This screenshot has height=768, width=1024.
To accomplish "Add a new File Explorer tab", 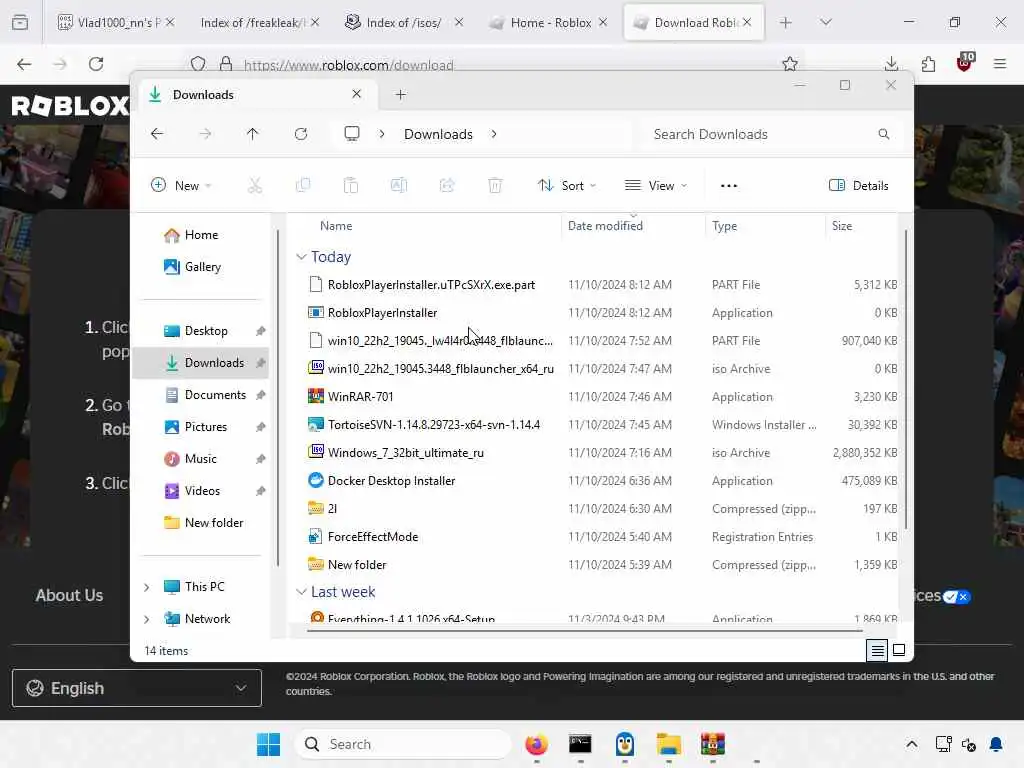I will pyautogui.click(x=400, y=95).
